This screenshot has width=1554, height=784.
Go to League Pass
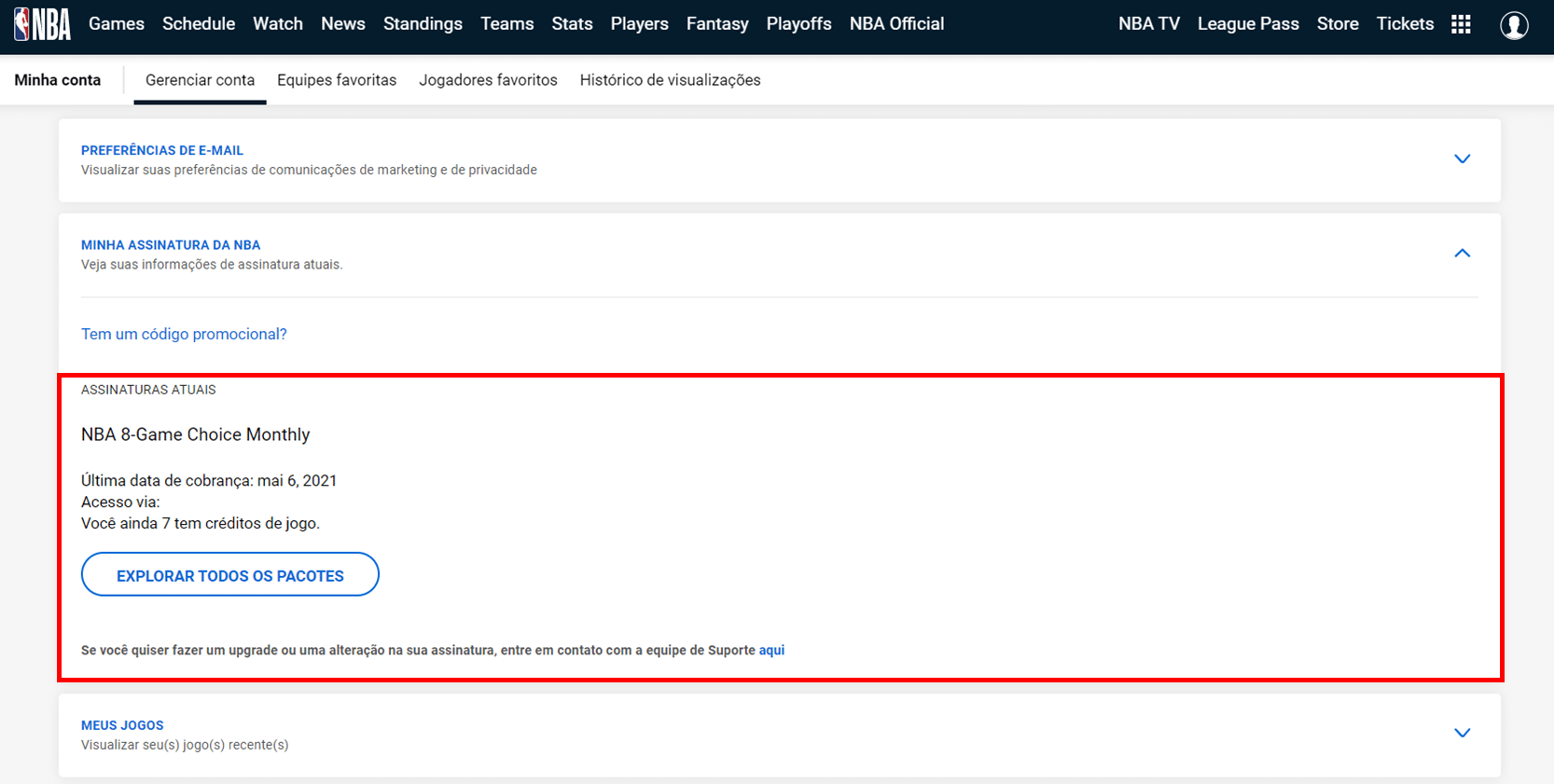[x=1248, y=24]
